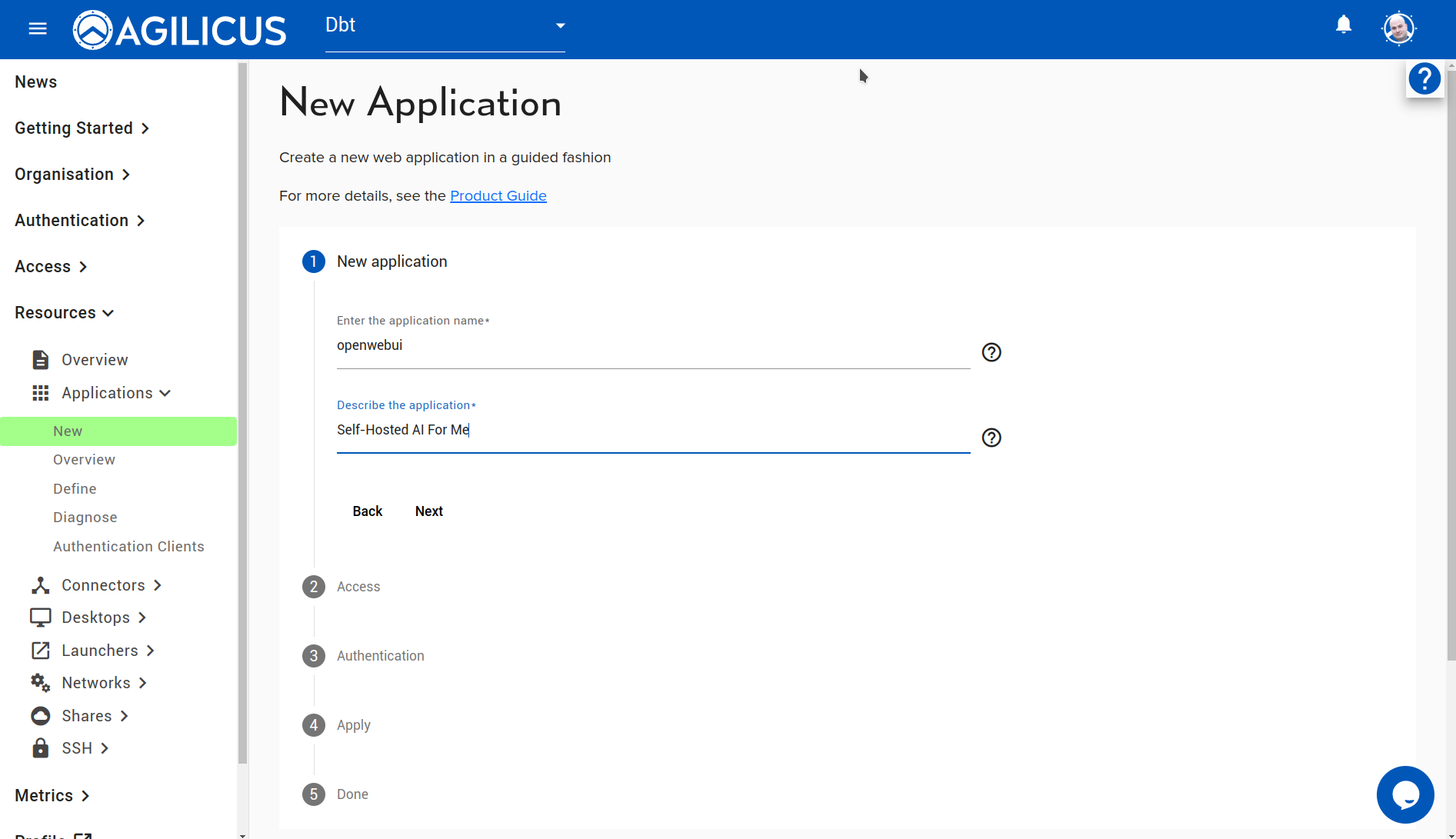Open help for application description field
The height and width of the screenshot is (839, 1456).
[991, 438]
